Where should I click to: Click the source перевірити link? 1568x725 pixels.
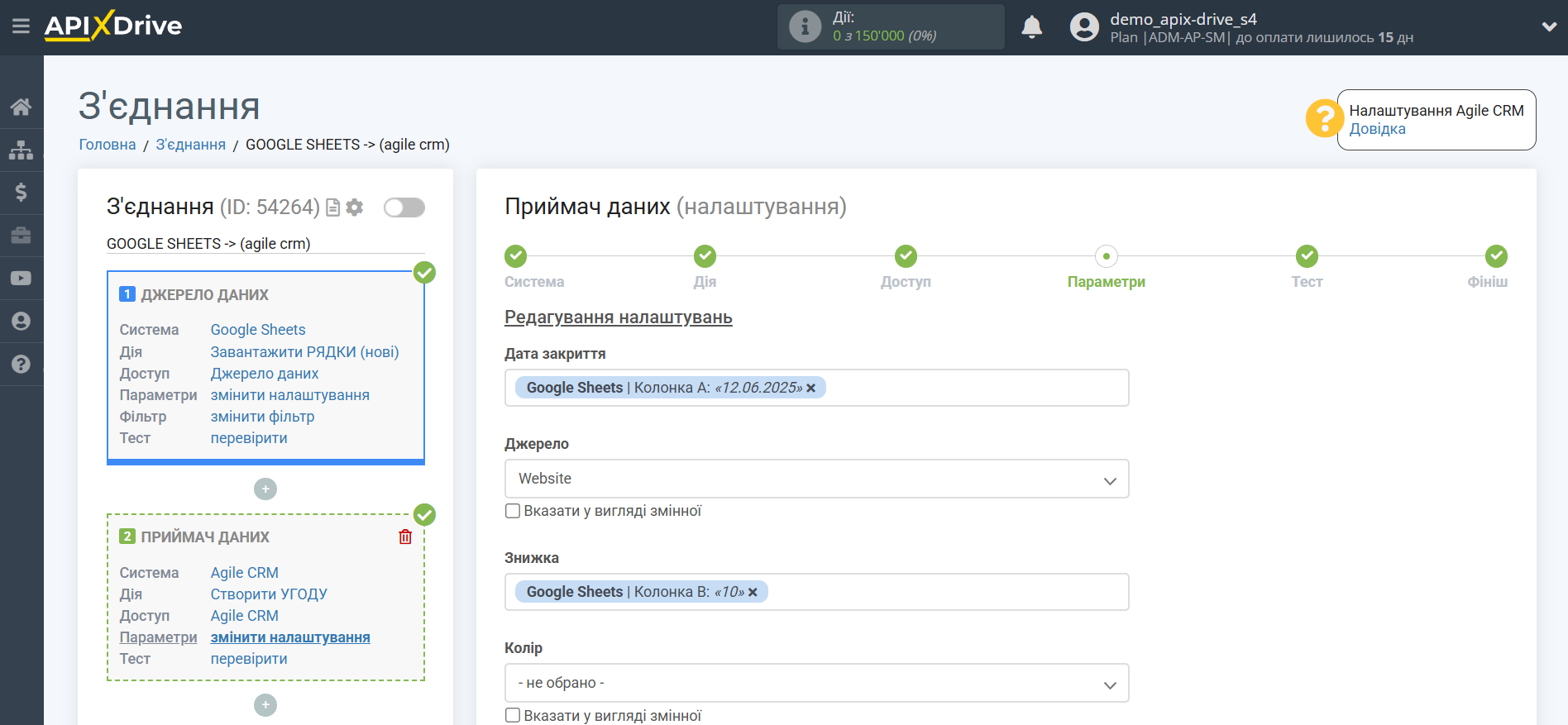pos(249,438)
